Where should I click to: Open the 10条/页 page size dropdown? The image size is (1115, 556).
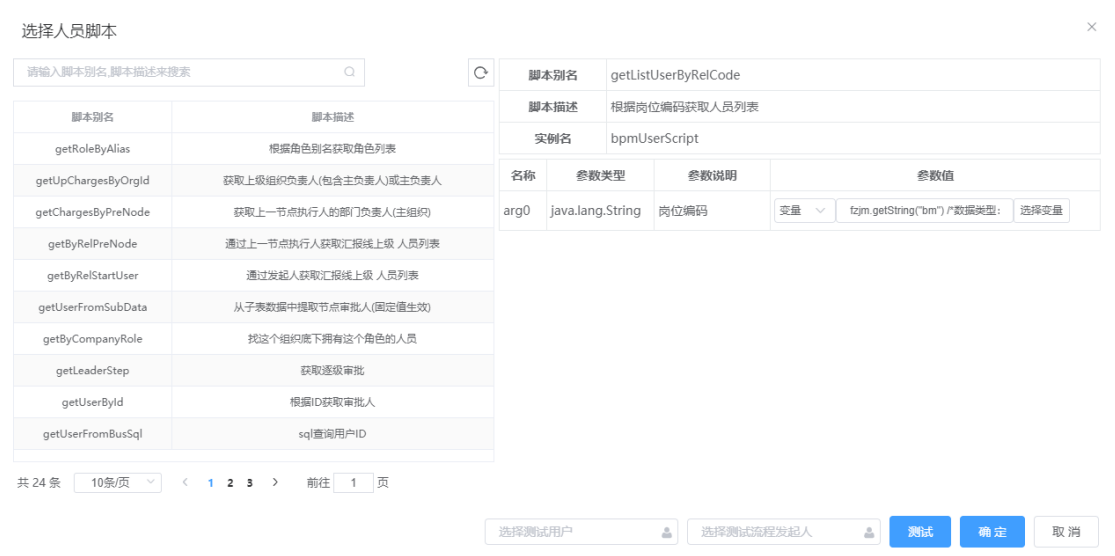(x=118, y=483)
